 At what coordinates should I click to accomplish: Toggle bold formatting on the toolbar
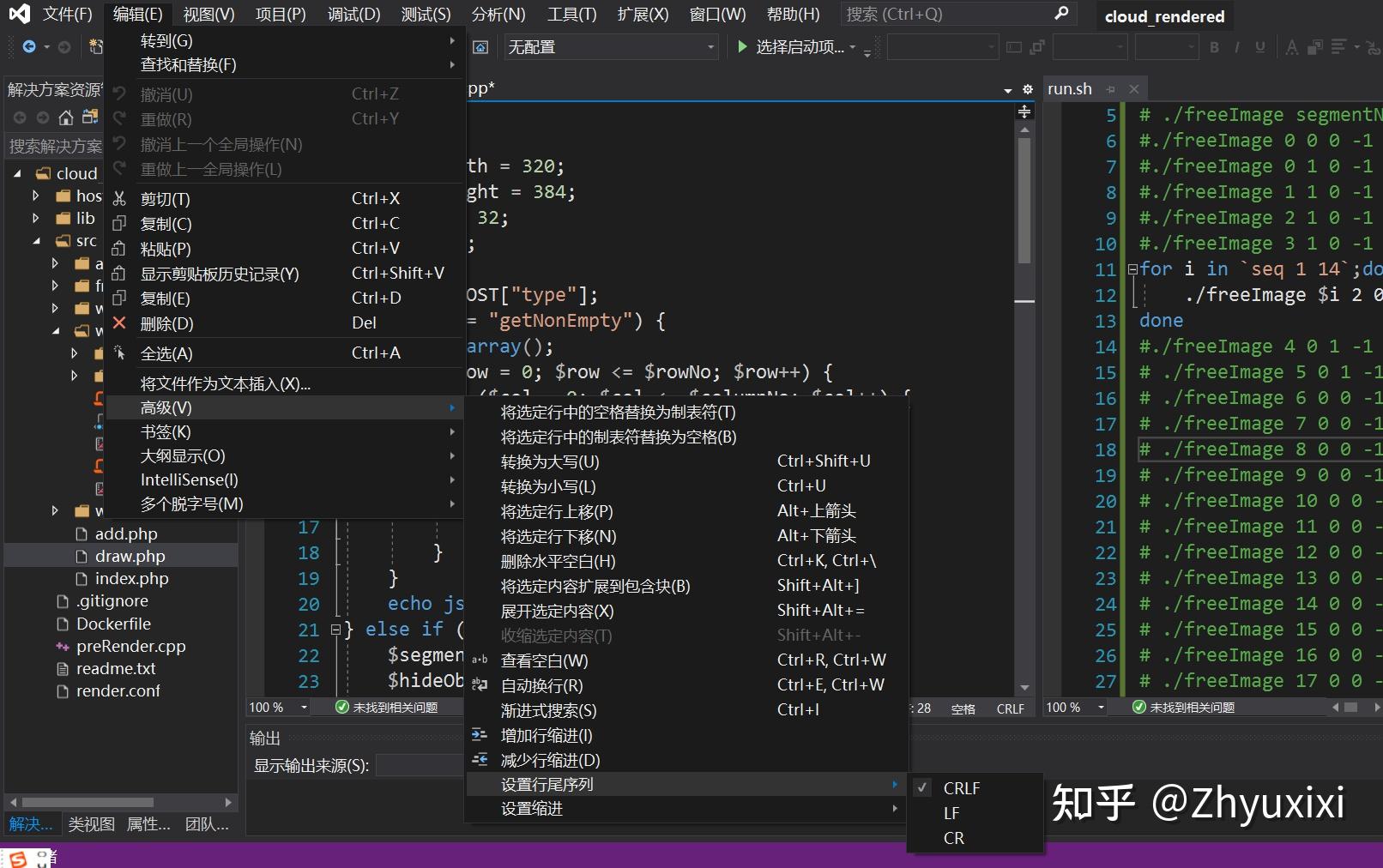click(x=1214, y=48)
